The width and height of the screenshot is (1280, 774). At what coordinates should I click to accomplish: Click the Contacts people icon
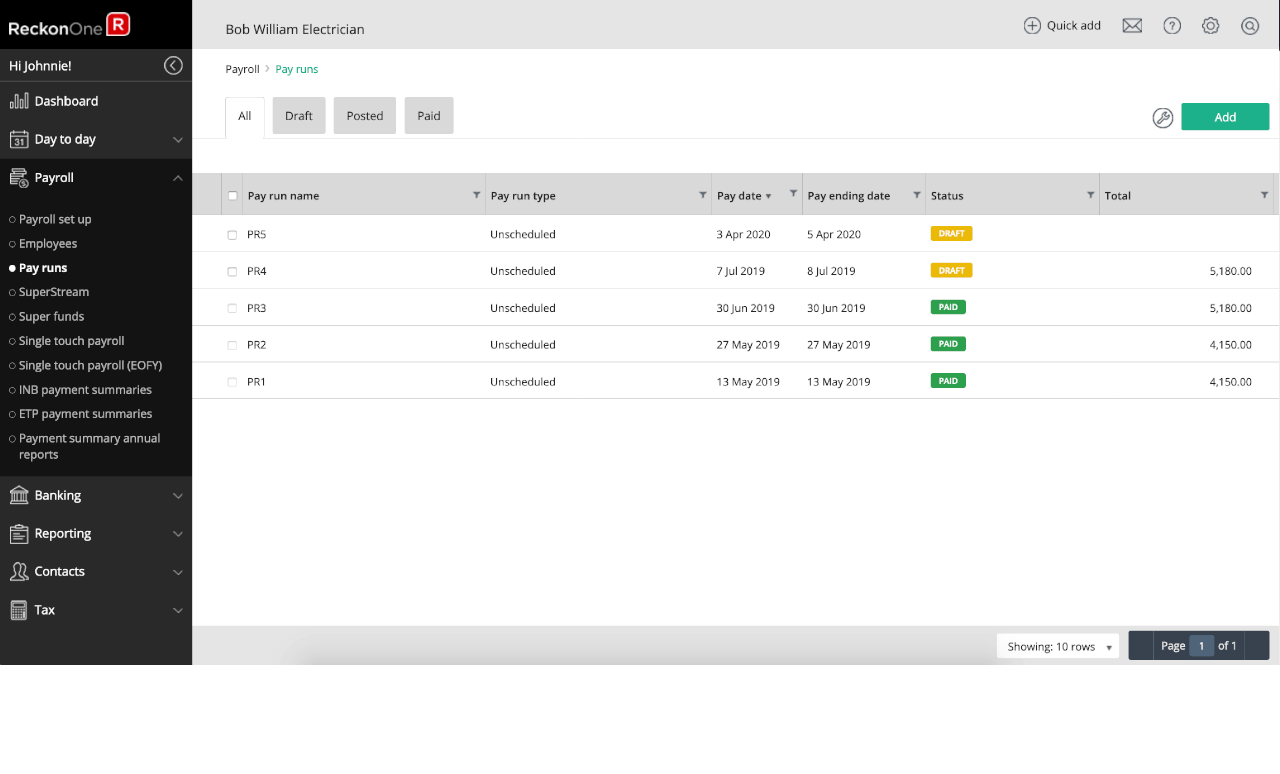pos(19,572)
